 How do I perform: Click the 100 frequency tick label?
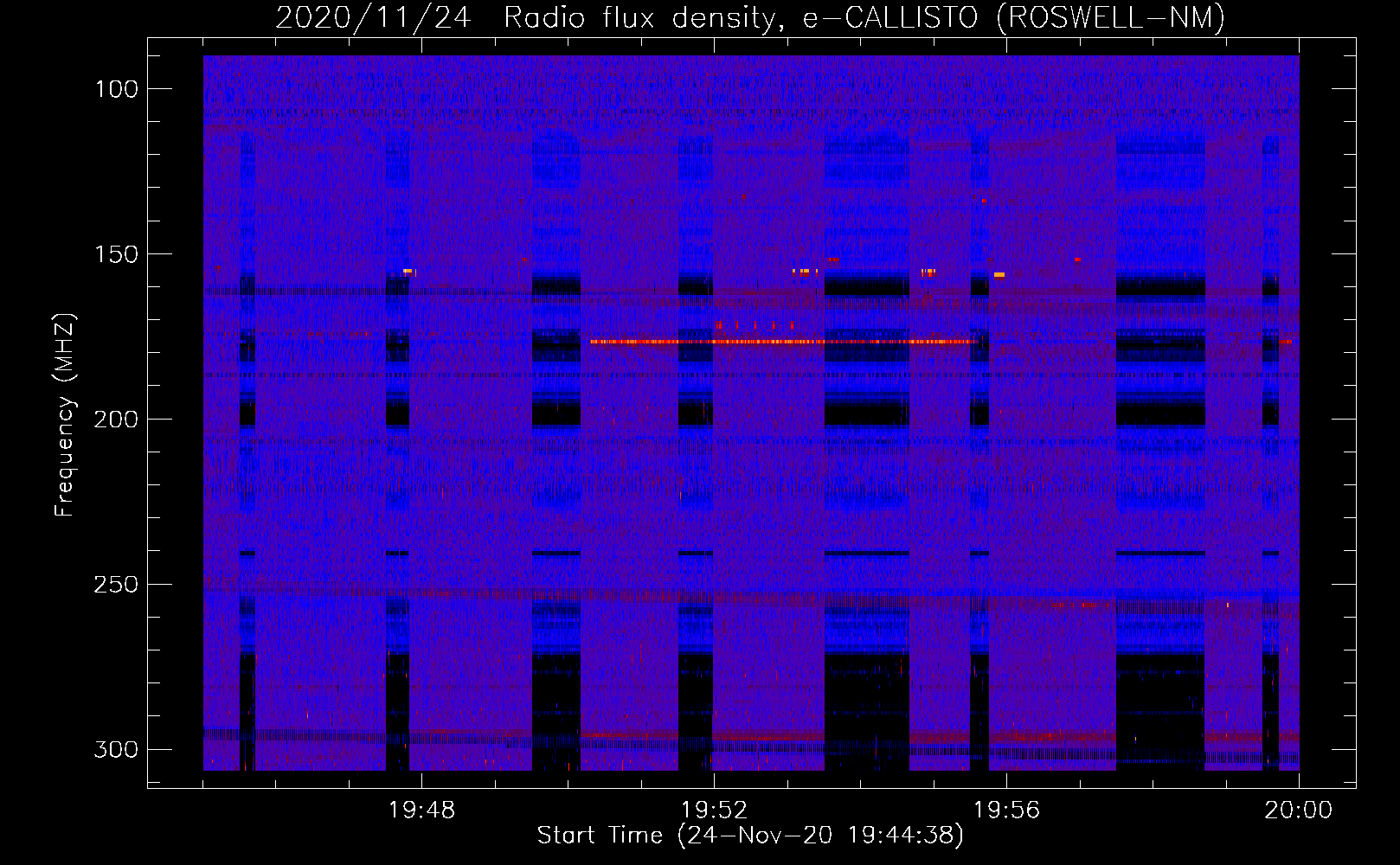coord(116,89)
